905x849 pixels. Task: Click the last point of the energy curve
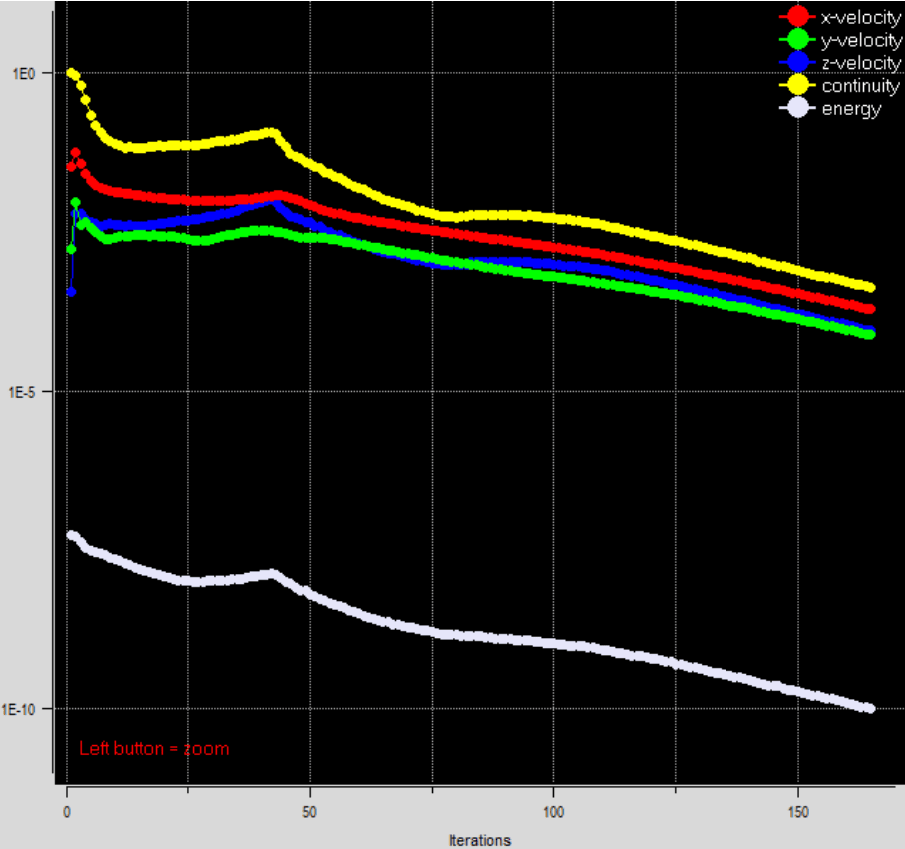[870, 708]
